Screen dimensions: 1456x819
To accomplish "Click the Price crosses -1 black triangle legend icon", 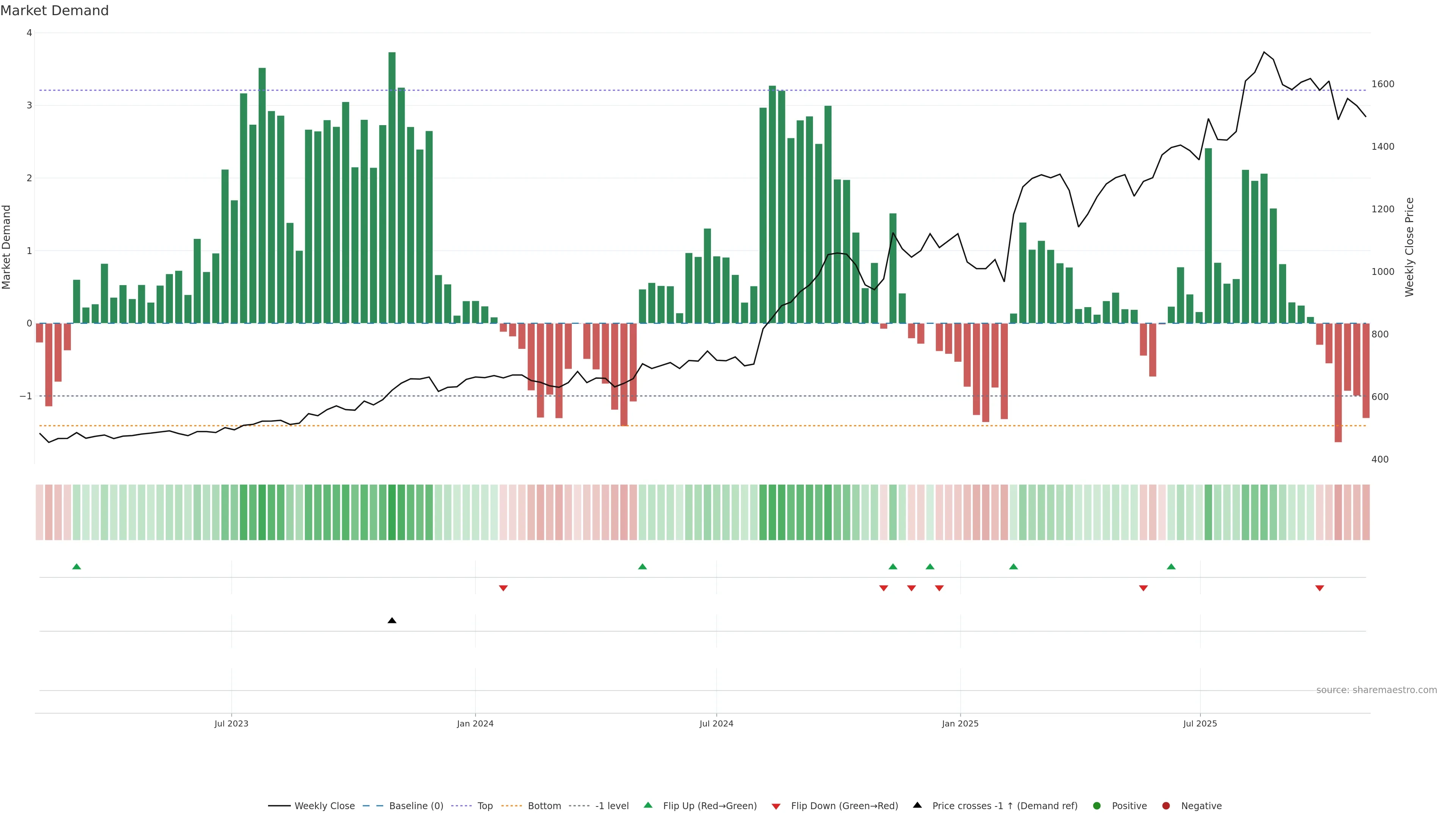I will (917, 805).
